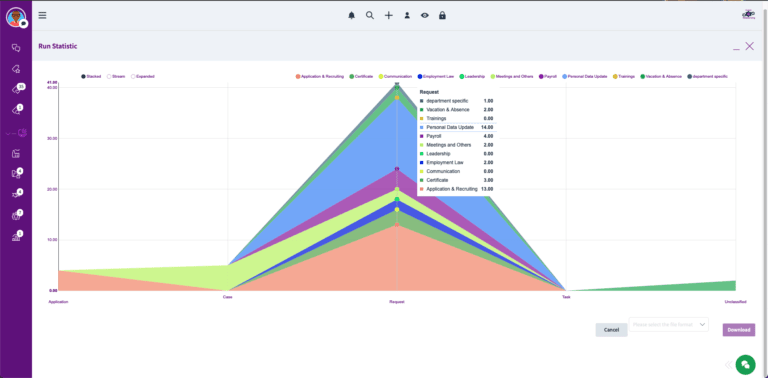Click the Unclassified x-axis label
768x378 pixels.
(x=735, y=302)
